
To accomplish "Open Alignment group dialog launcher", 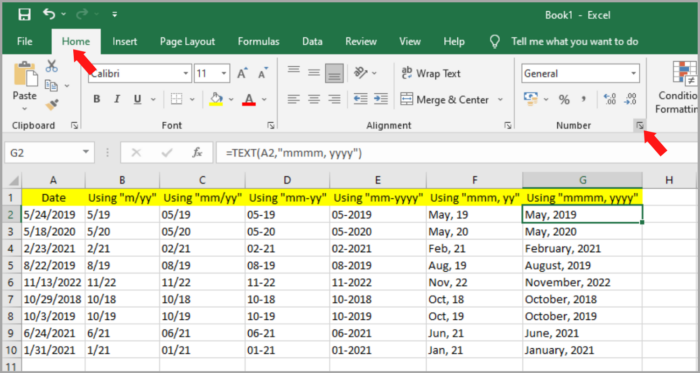I will [x=508, y=126].
